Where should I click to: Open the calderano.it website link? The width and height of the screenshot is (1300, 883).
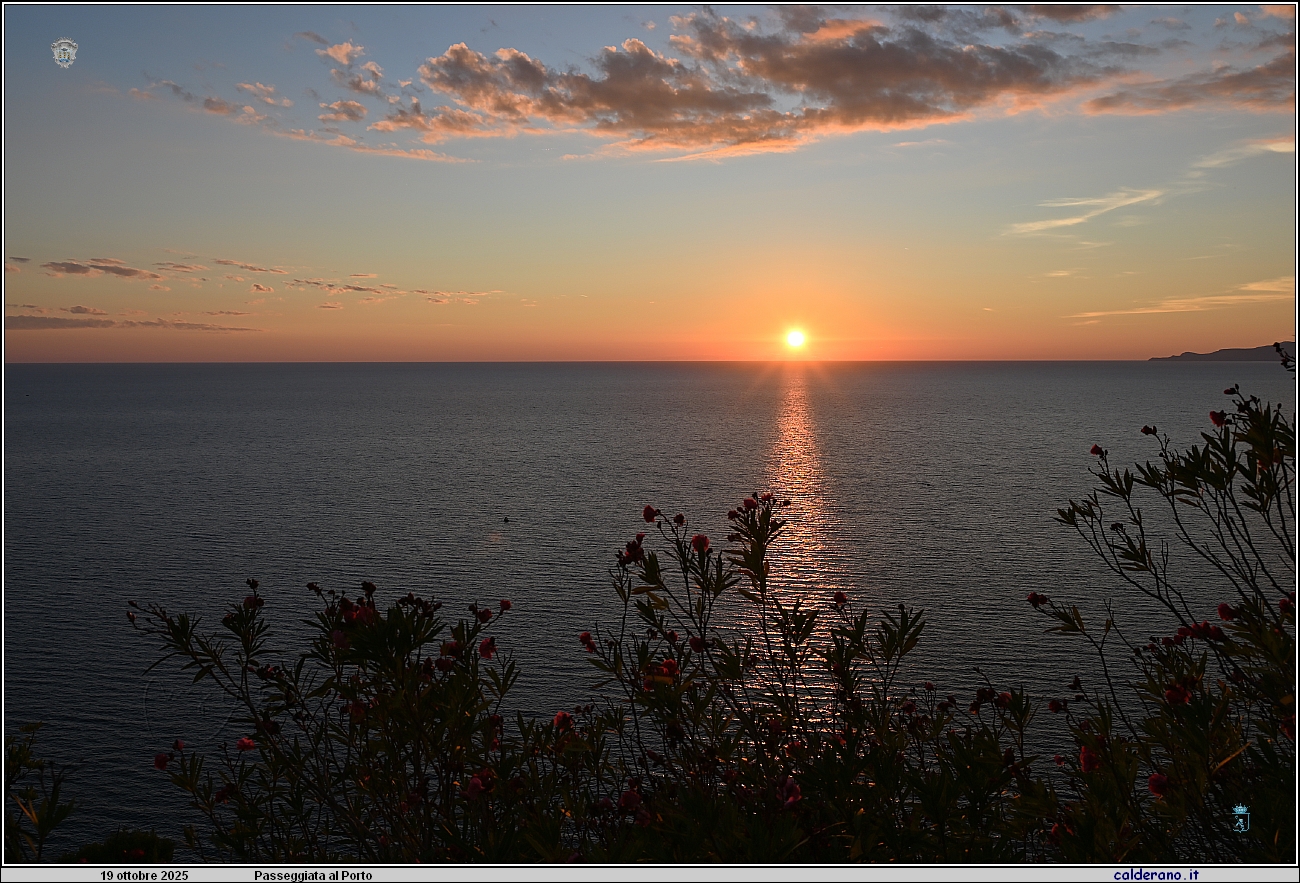(x=1155, y=875)
